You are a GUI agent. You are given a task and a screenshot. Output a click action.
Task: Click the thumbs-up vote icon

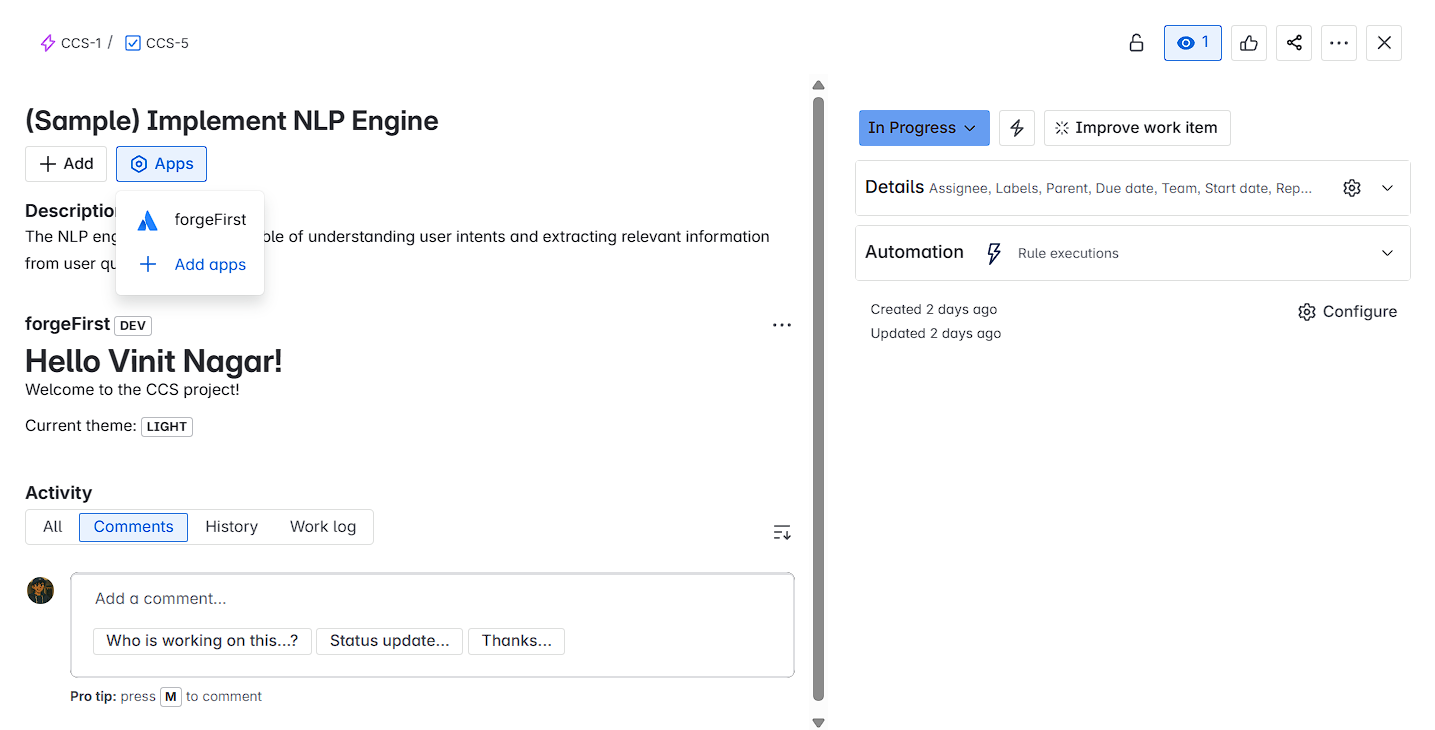(1249, 43)
